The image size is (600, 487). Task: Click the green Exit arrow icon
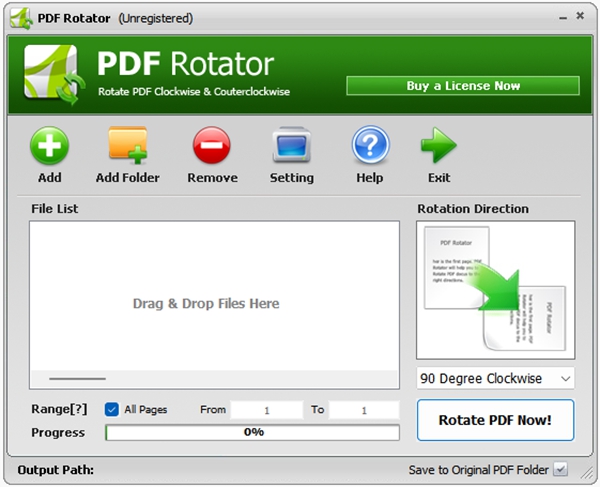[438, 148]
